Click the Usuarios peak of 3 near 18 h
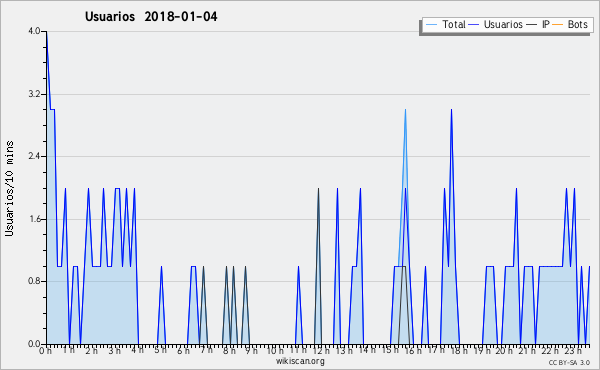 point(452,110)
